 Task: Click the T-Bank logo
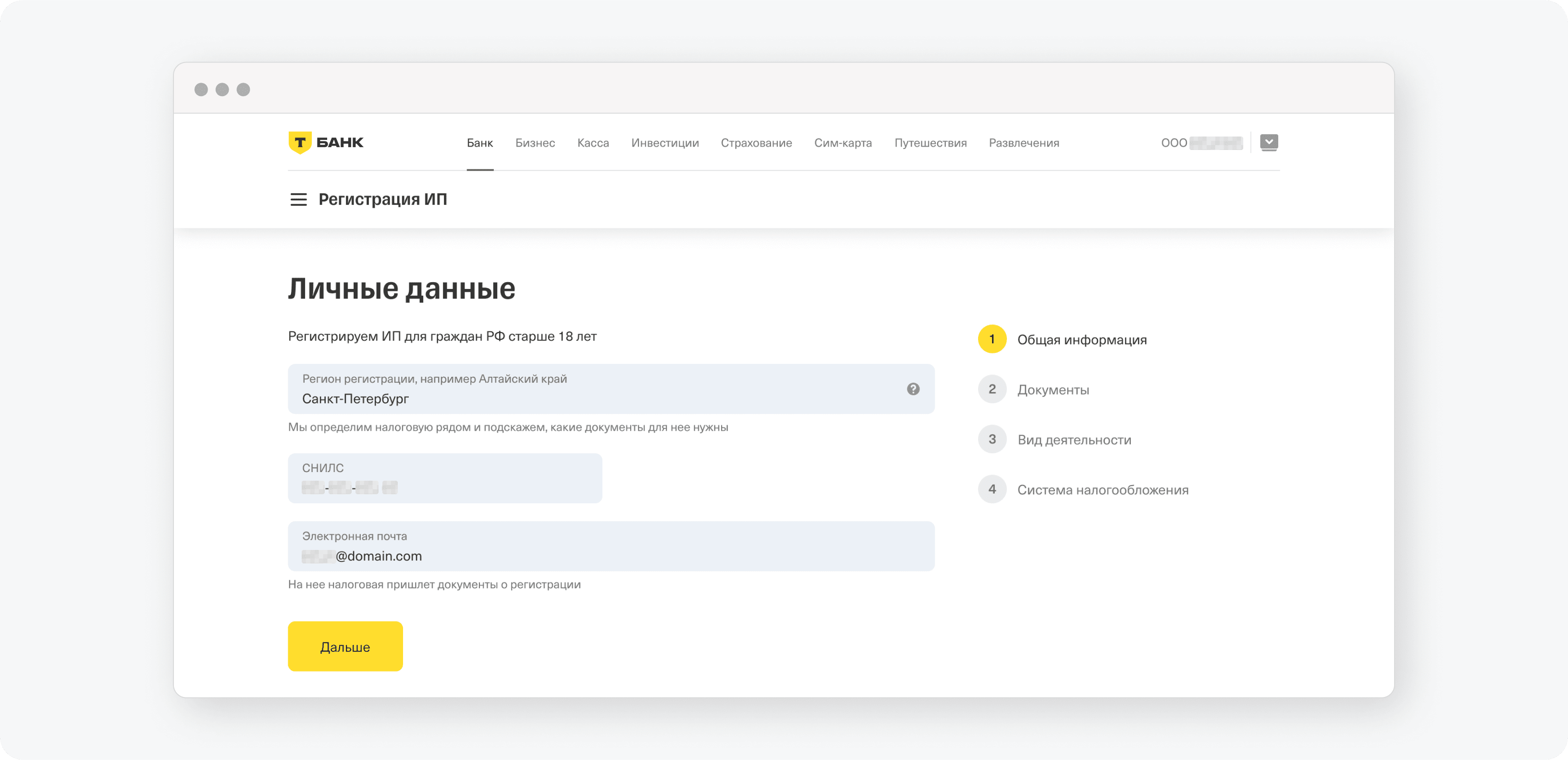click(x=326, y=142)
